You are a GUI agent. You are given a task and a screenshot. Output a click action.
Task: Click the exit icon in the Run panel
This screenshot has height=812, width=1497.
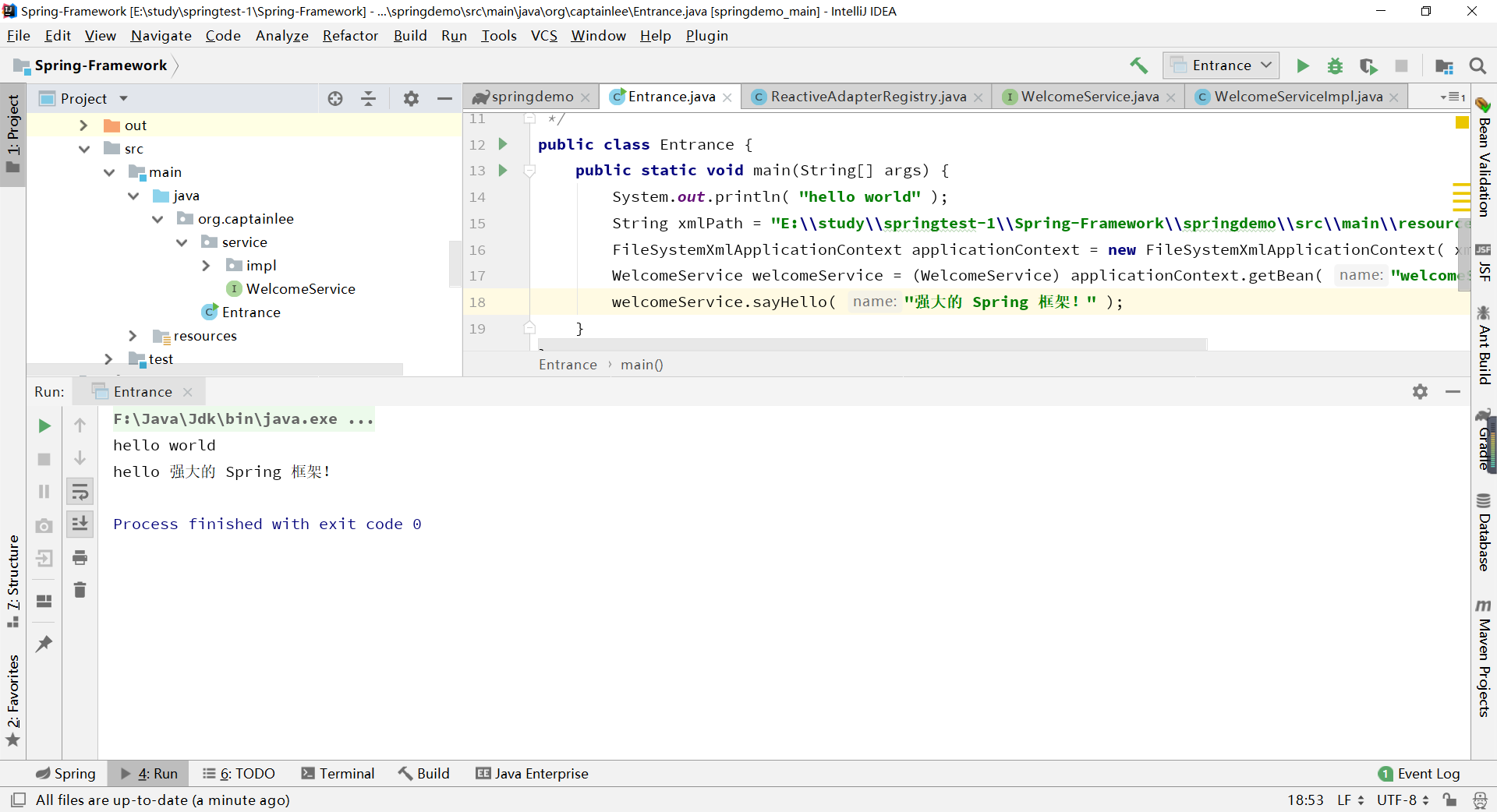44,558
